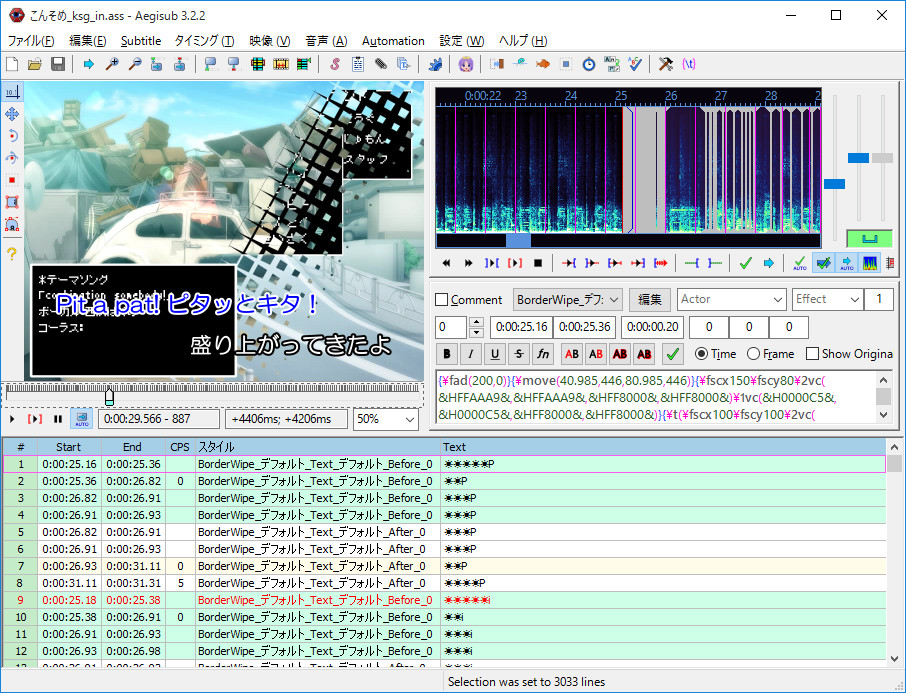Click the New subtitles file icon
906x693 pixels.
(x=12, y=64)
